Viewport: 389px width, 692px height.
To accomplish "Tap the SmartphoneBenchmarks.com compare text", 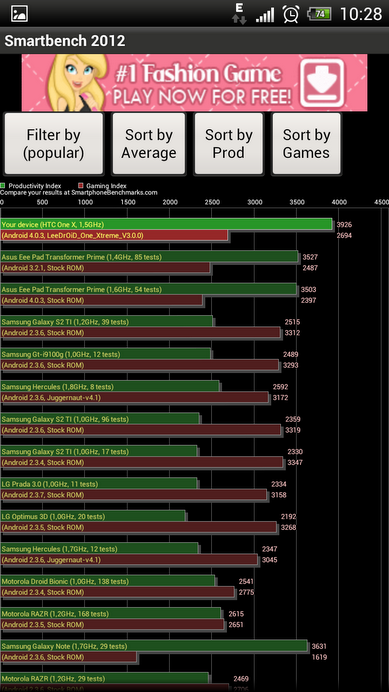I will click(x=79, y=192).
